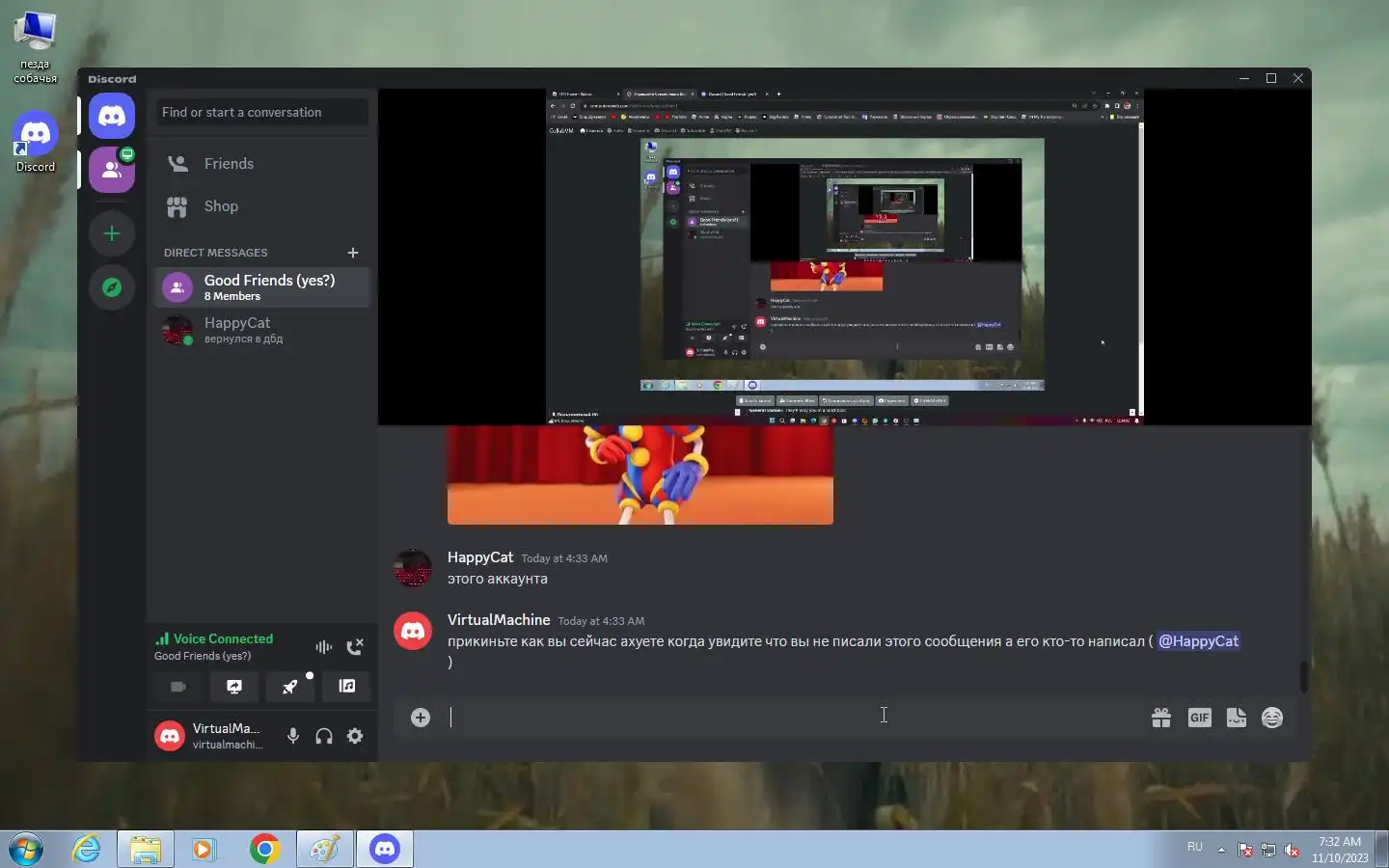
Task: Launch Internet Explorer from taskbar
Action: tap(87, 850)
